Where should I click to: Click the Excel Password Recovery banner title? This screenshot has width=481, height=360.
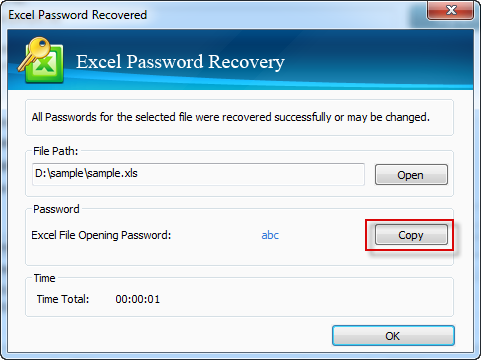(180, 62)
